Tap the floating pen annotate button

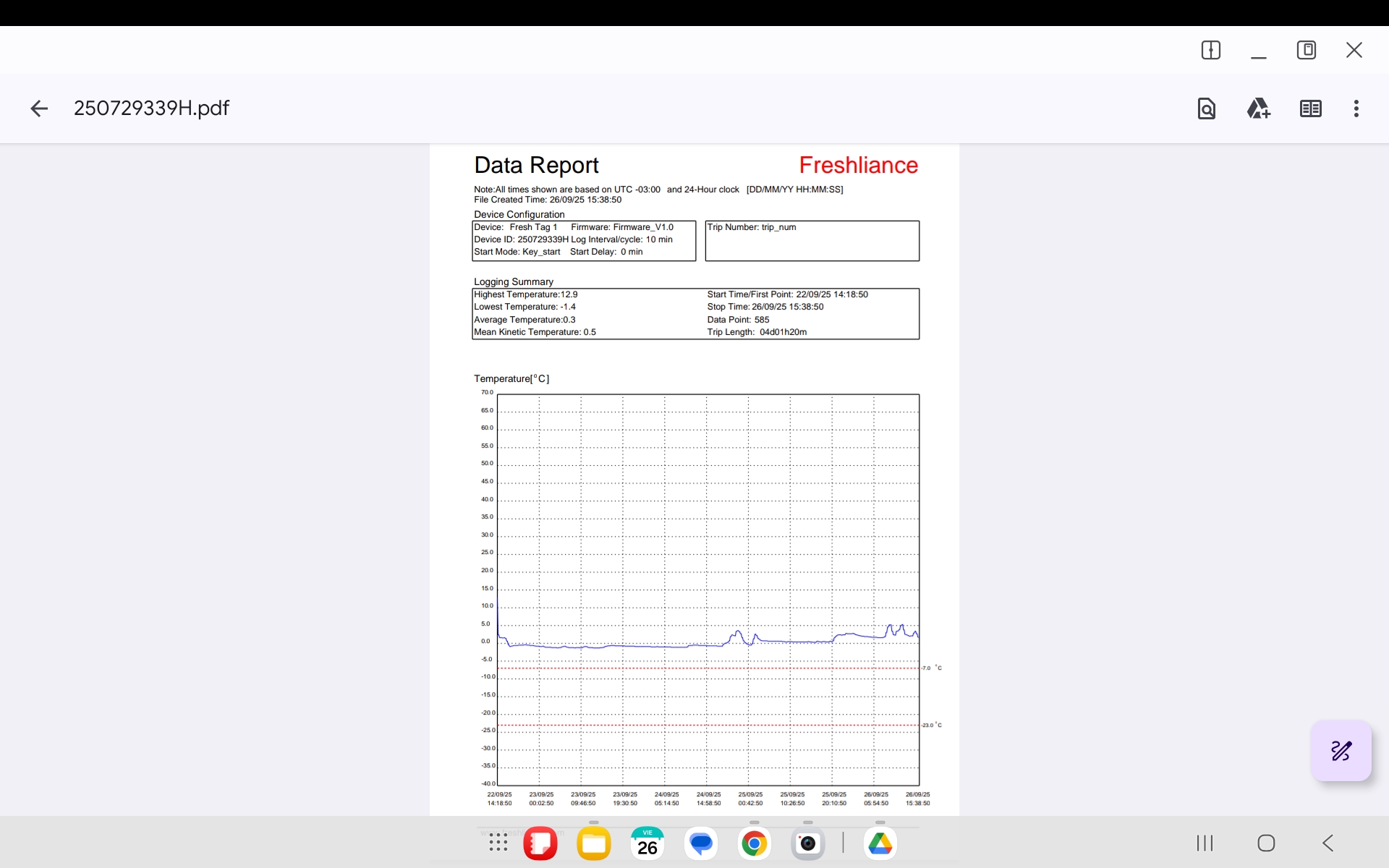1341,751
